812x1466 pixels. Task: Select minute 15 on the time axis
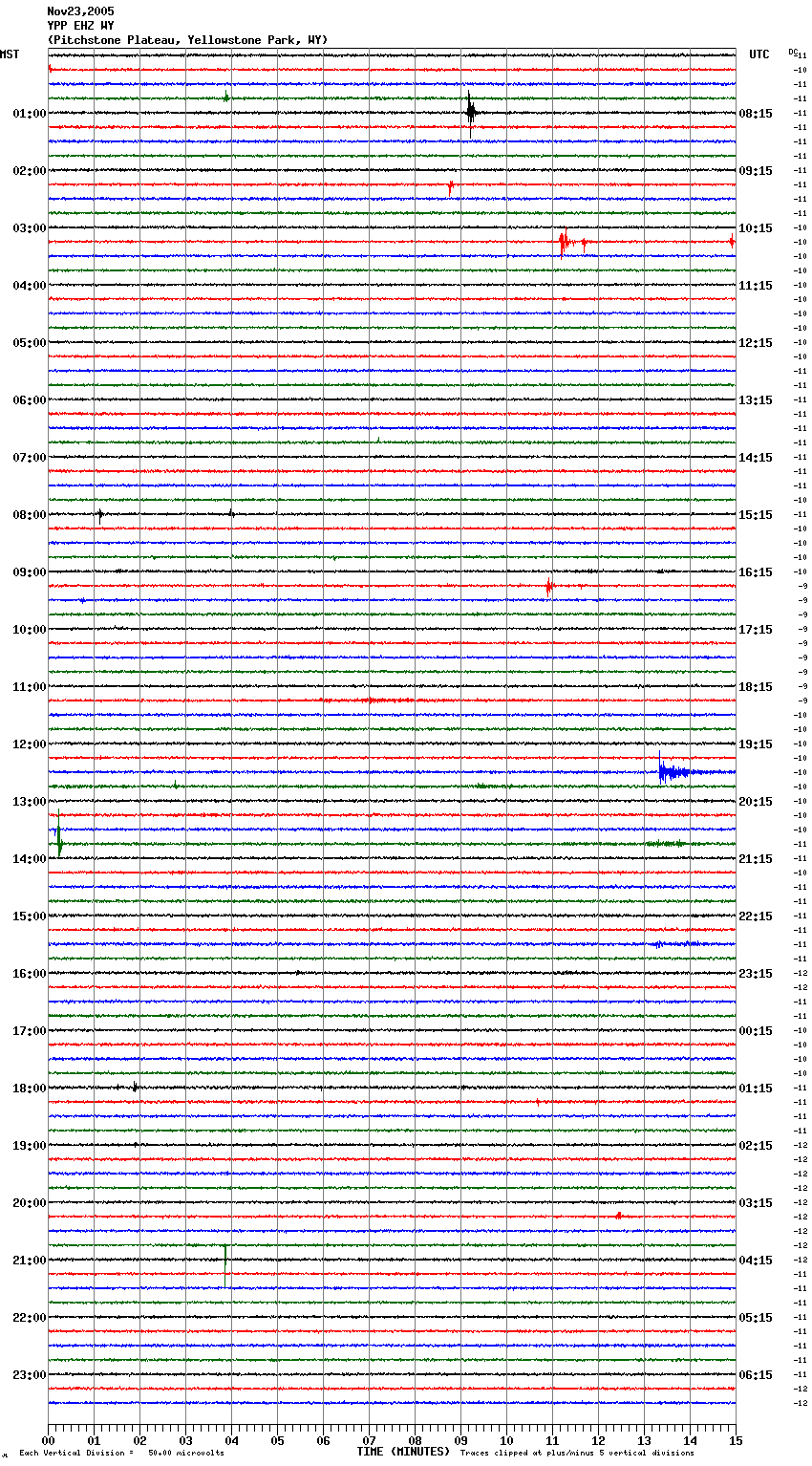[x=736, y=1440]
